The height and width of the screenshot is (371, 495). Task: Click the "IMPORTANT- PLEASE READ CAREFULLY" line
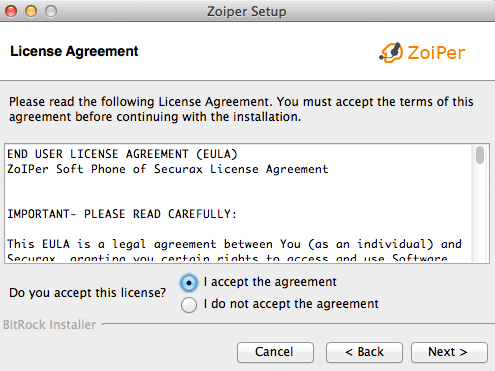[122, 214]
